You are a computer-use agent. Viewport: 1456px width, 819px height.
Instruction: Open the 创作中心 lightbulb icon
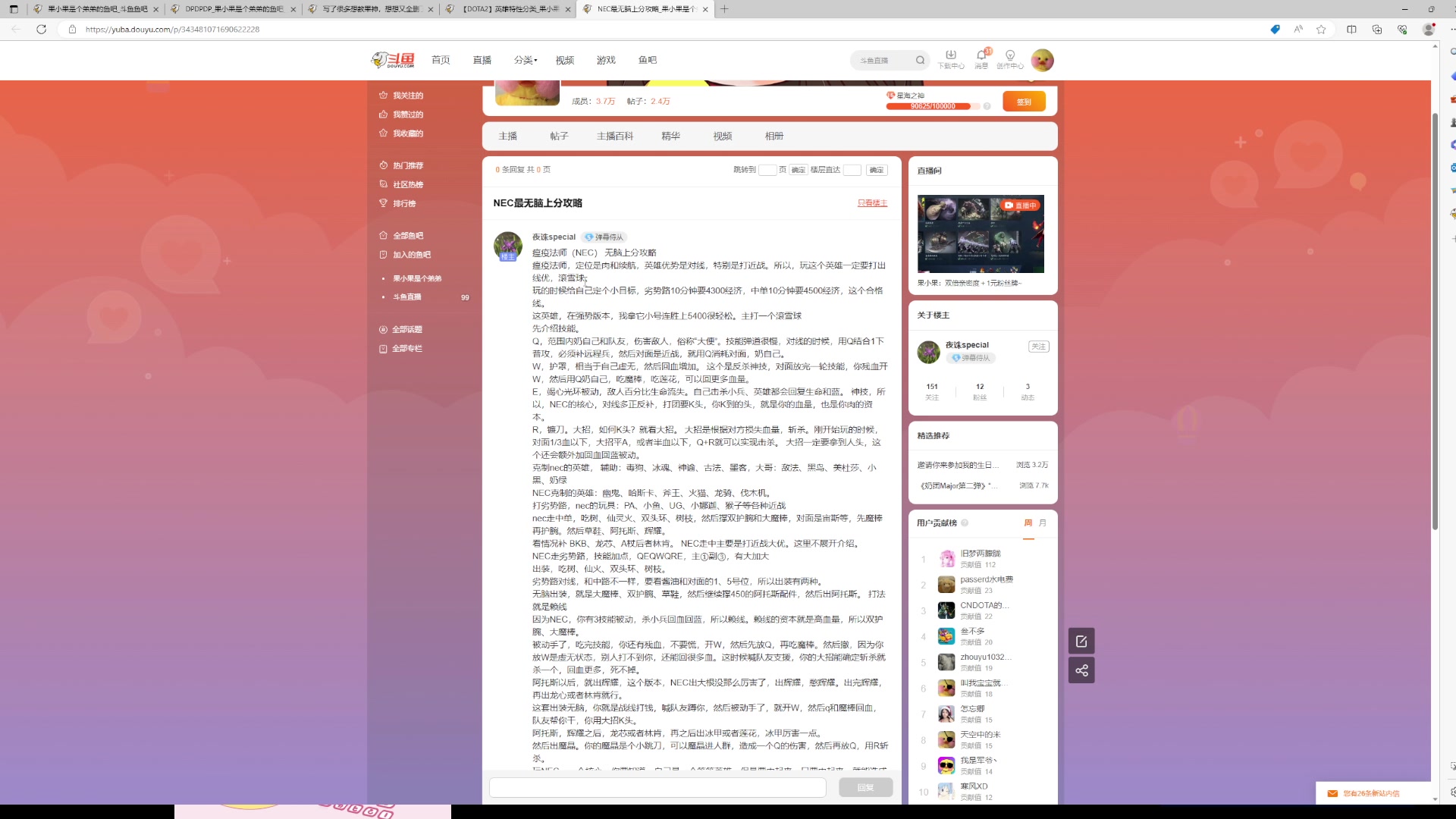(x=1010, y=60)
